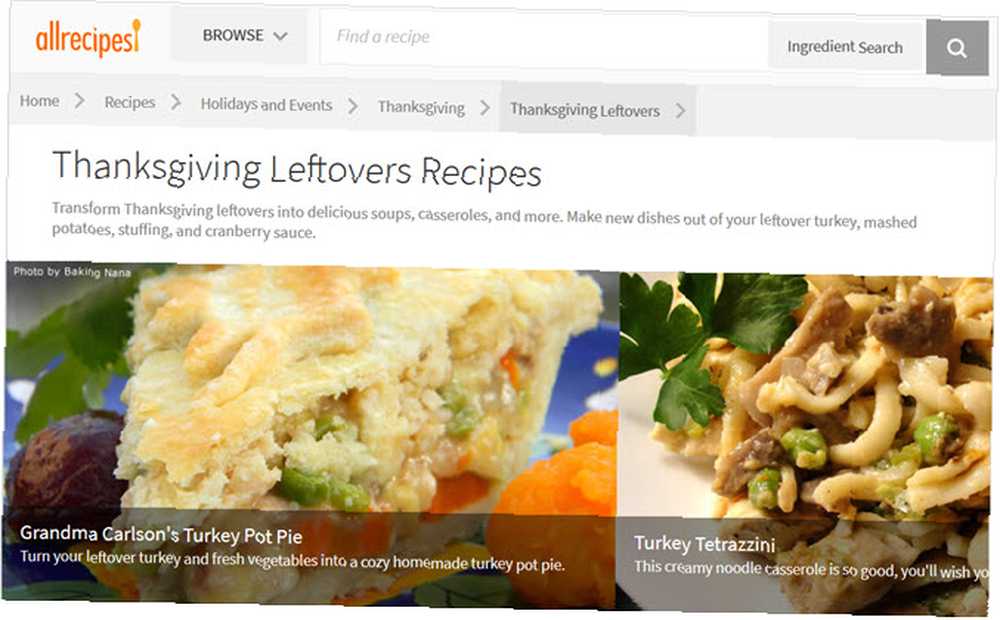Click chevron after Thanksgiving Leftovers breadcrumb
The height and width of the screenshot is (620, 1000).
coord(680,111)
